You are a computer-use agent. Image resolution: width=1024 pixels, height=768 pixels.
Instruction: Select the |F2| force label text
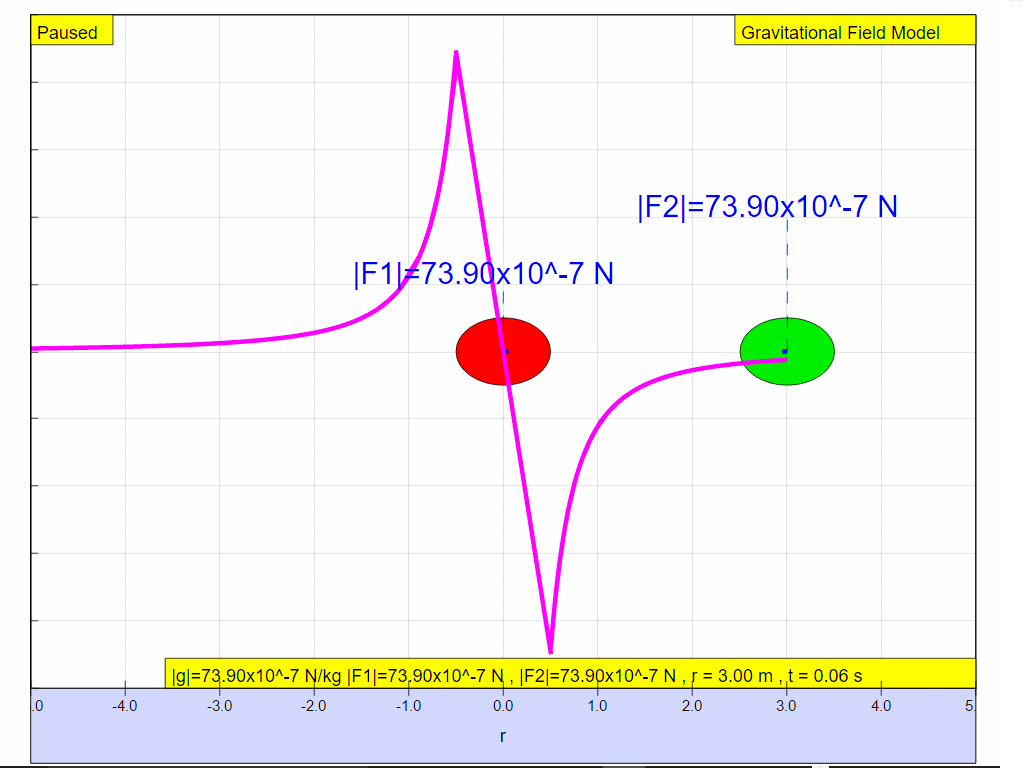pos(767,207)
